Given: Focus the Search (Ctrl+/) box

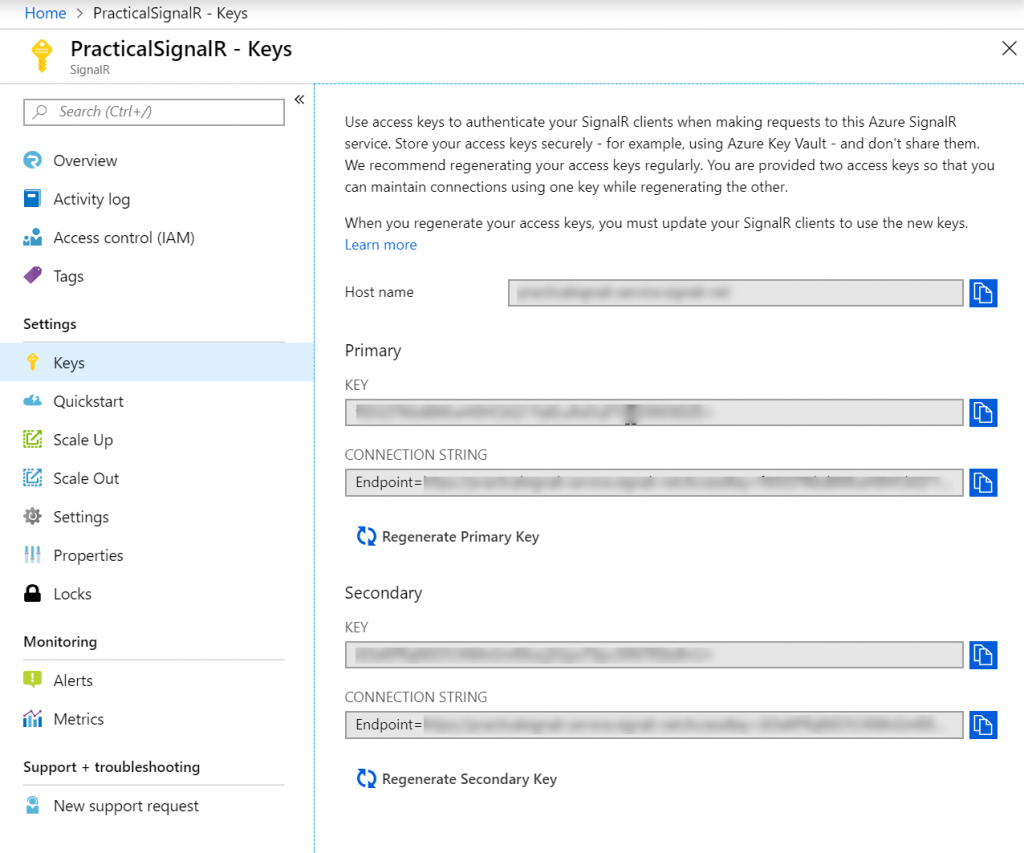Looking at the screenshot, I should 154,112.
